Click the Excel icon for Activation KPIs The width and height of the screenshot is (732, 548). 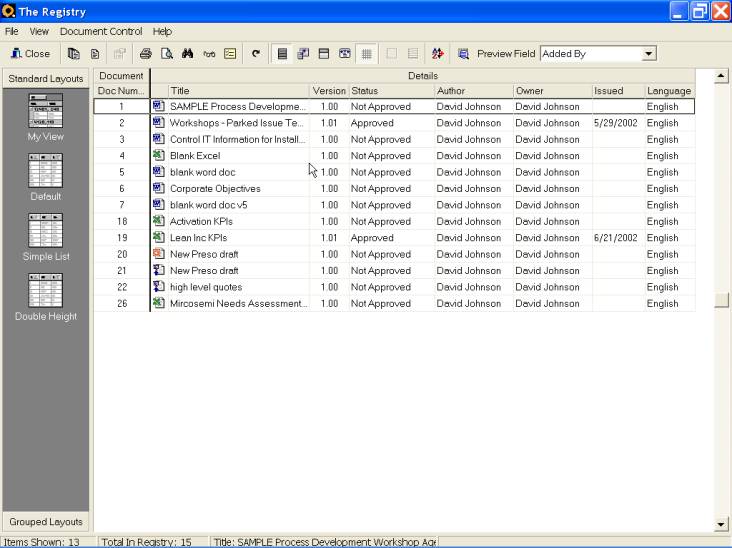point(159,220)
